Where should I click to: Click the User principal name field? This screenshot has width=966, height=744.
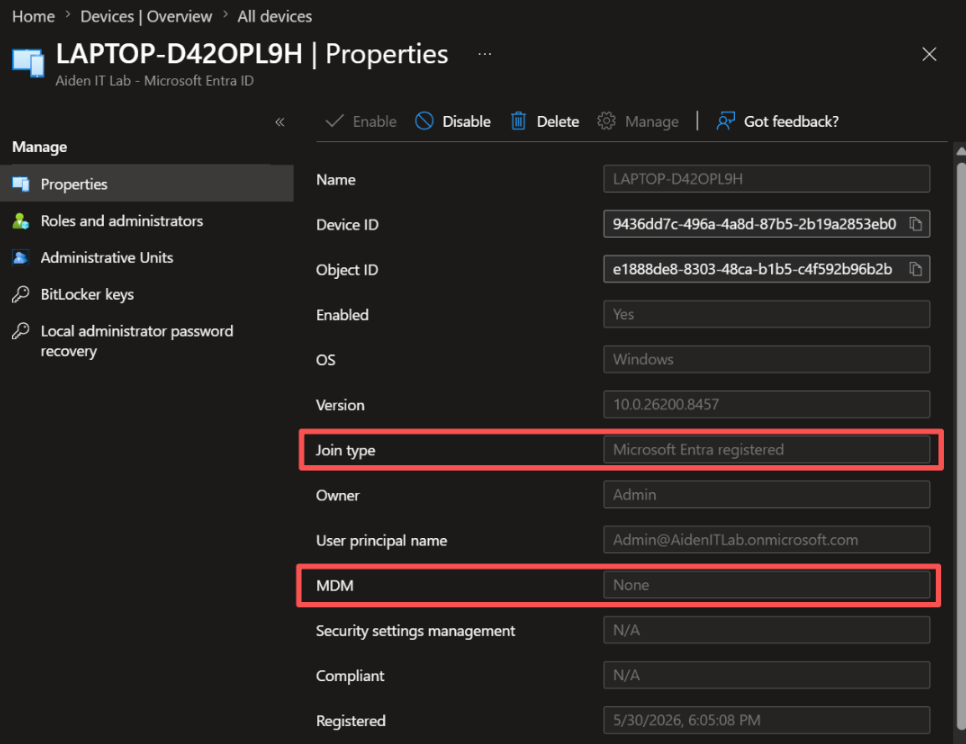[x=766, y=540]
